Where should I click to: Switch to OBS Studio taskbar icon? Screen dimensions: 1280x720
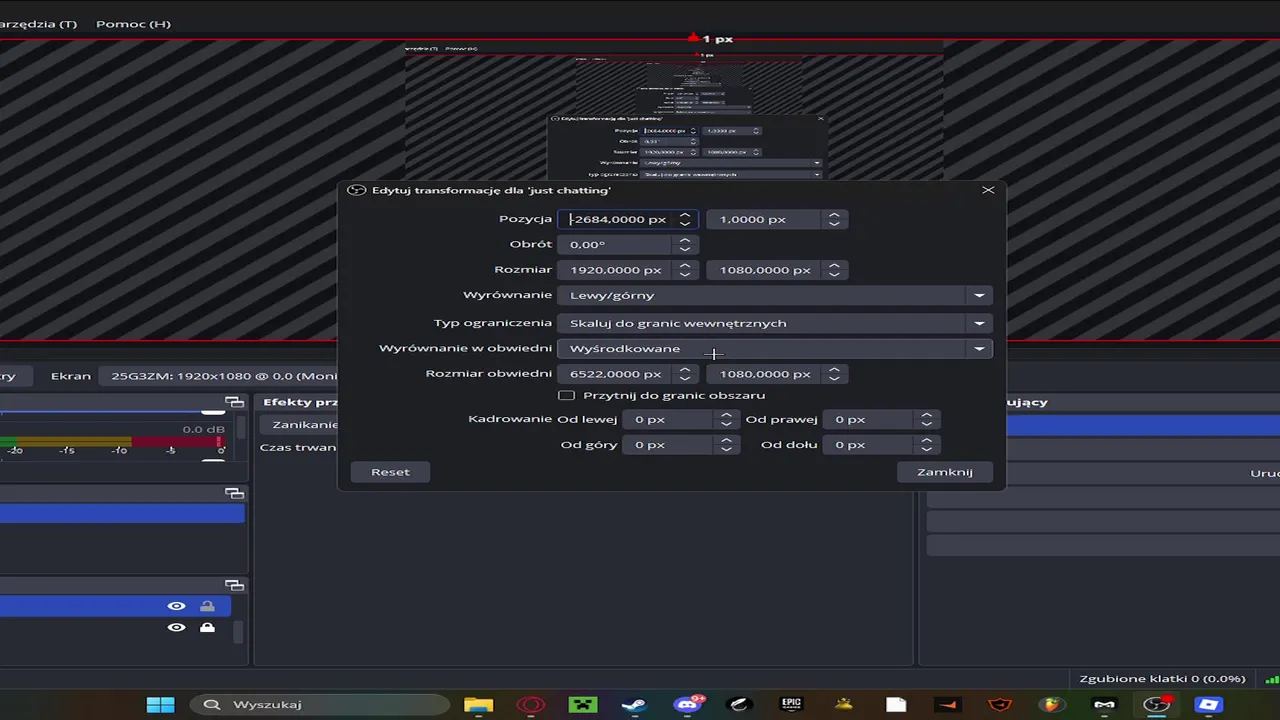[1157, 704]
